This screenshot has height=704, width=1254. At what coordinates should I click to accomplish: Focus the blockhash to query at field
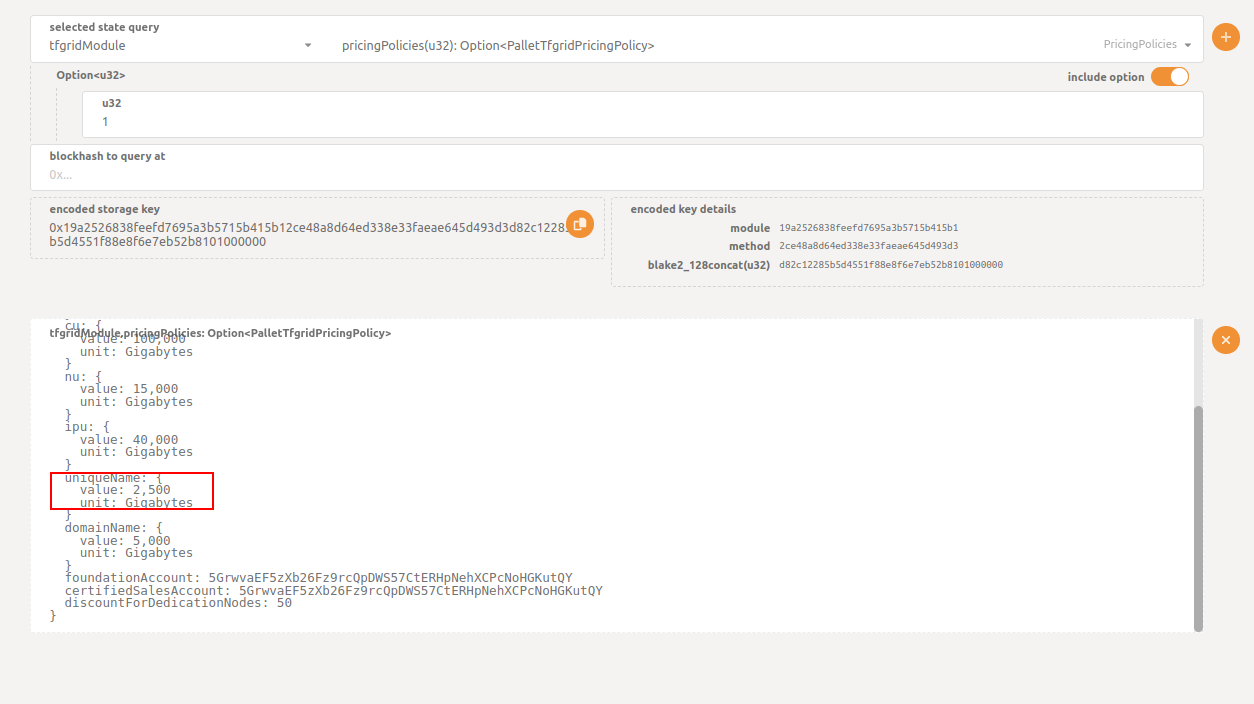click(x=615, y=174)
